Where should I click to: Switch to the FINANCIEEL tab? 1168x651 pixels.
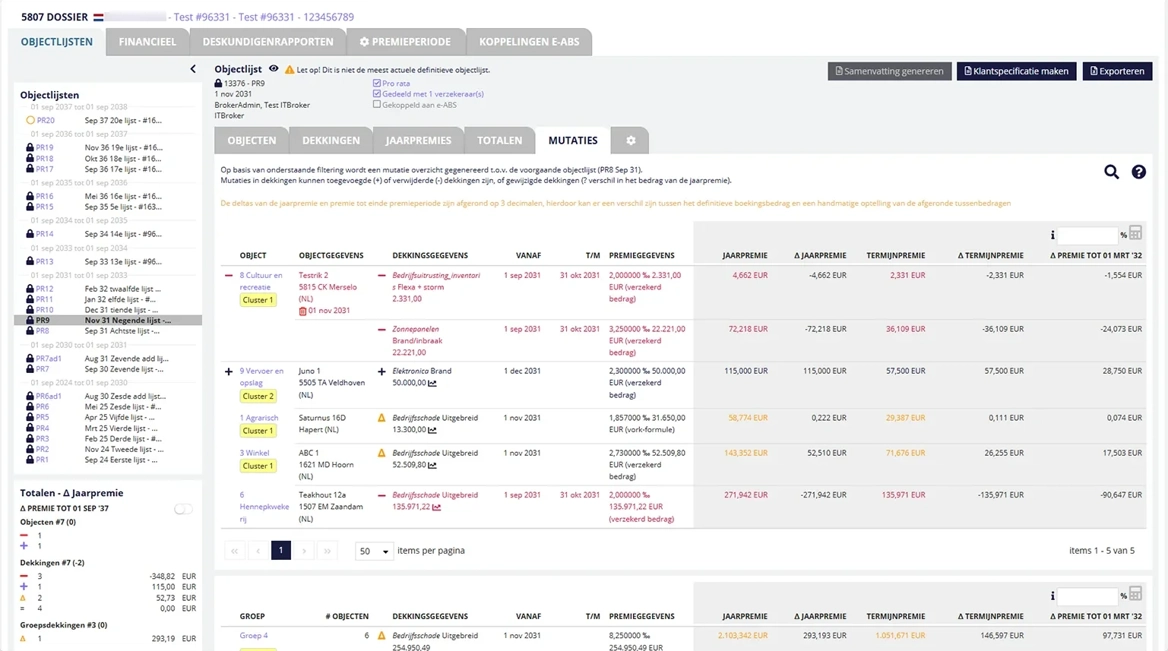(147, 41)
